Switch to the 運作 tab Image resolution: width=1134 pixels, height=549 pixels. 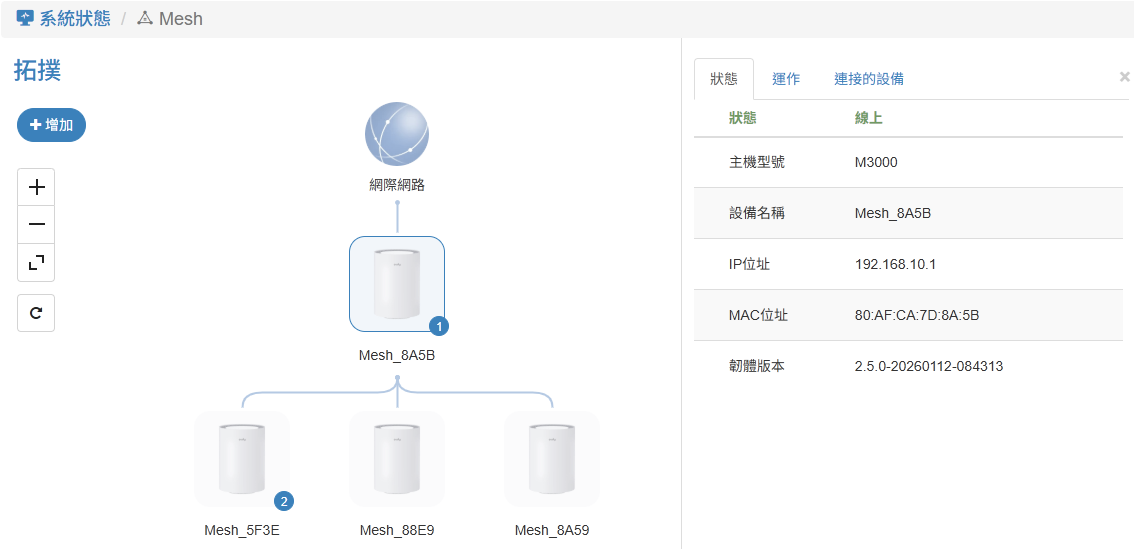[x=786, y=79]
